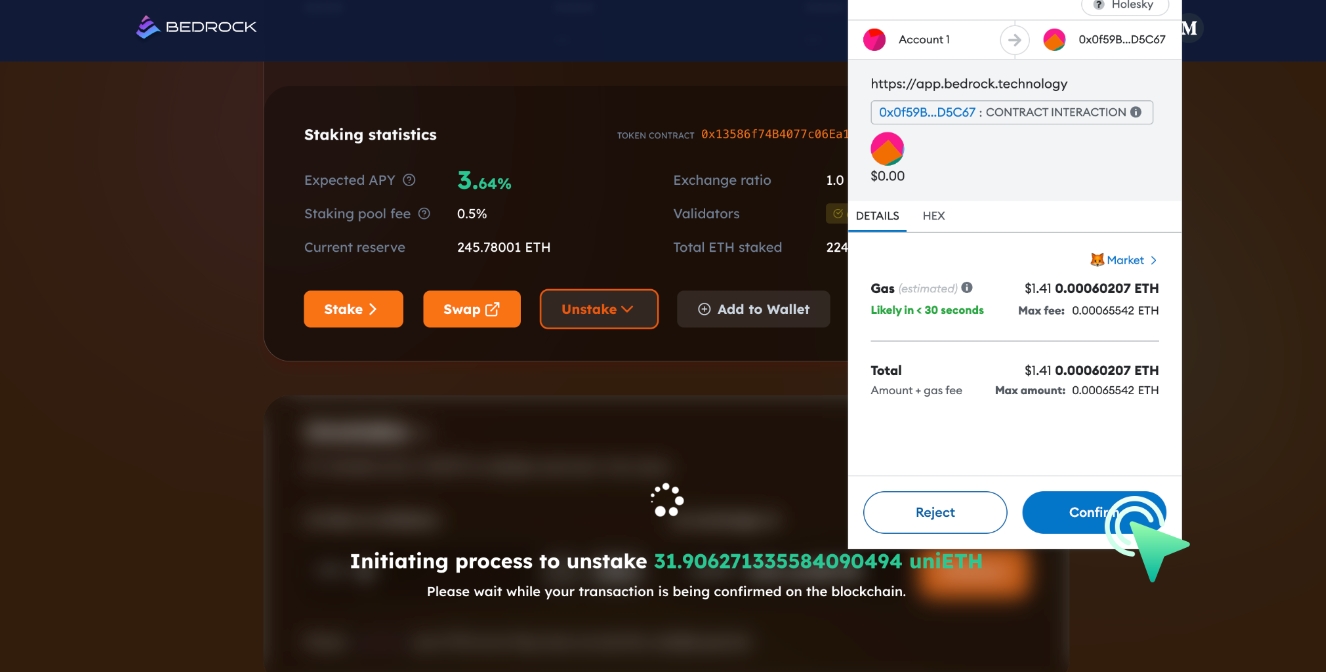Click the recipient contract avatar icon
The width and height of the screenshot is (1326, 672).
pos(1054,40)
